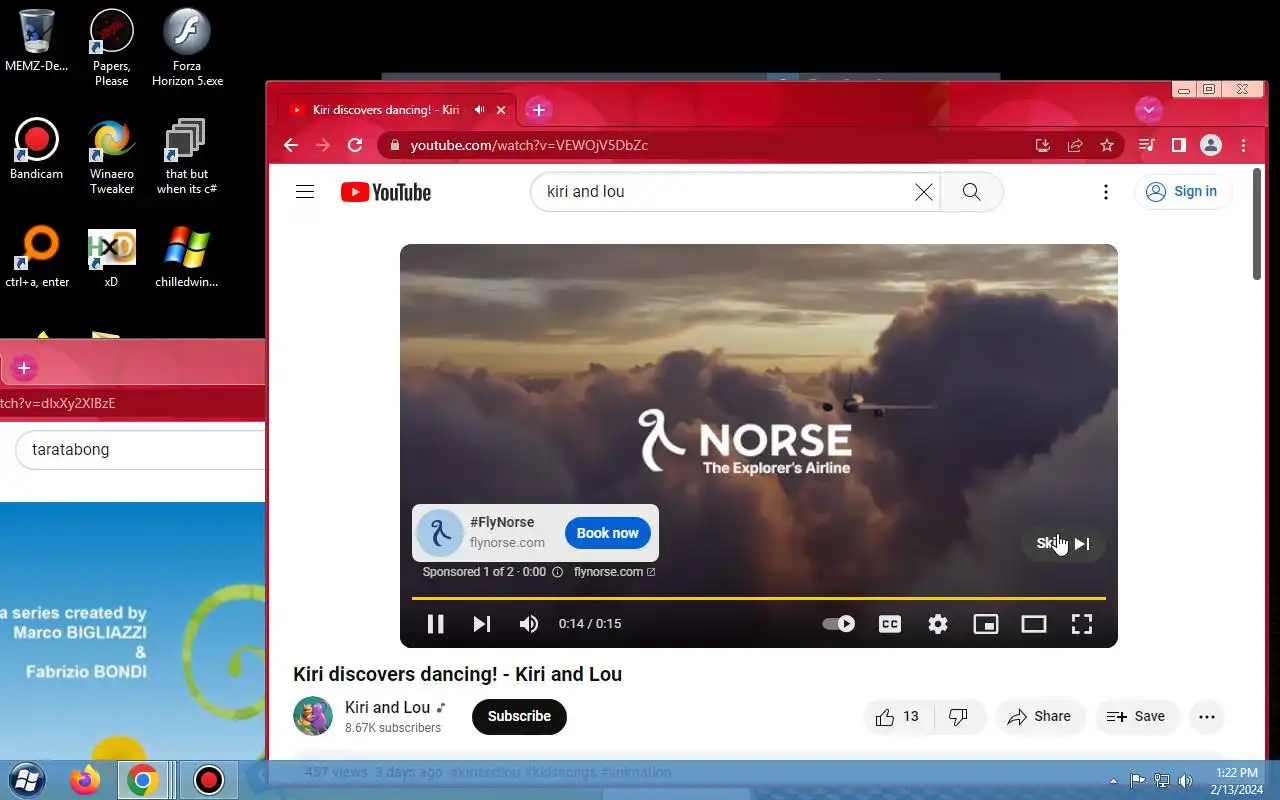
Task: Enable miniplayer mode
Action: point(986,624)
